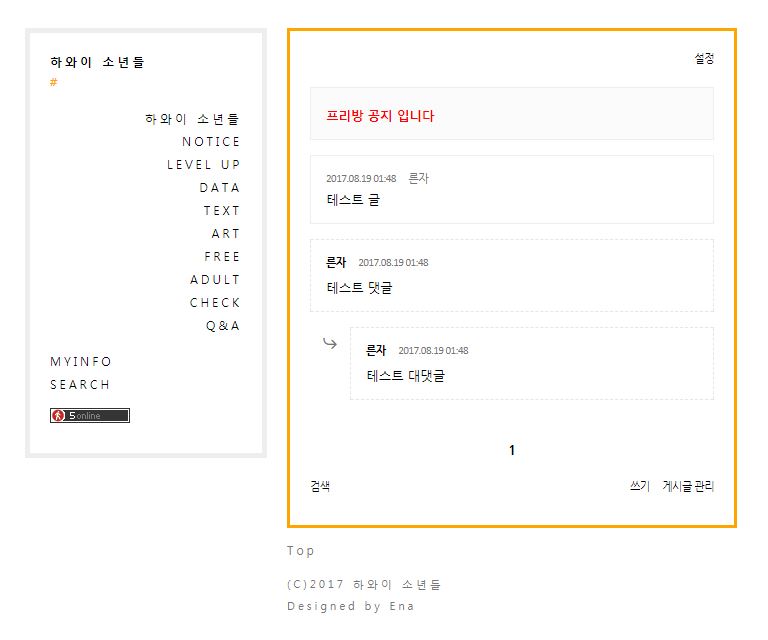Select page number 1 in pagination
This screenshot has height=640, width=768.
click(x=512, y=451)
